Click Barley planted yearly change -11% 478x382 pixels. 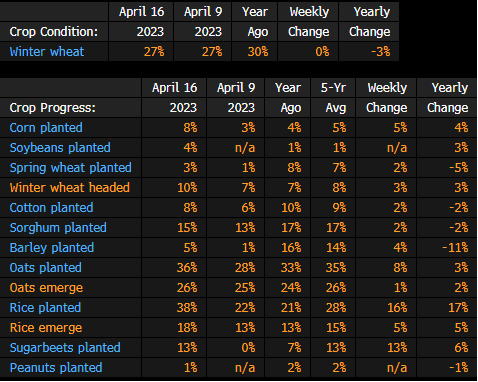pyautogui.click(x=455, y=248)
